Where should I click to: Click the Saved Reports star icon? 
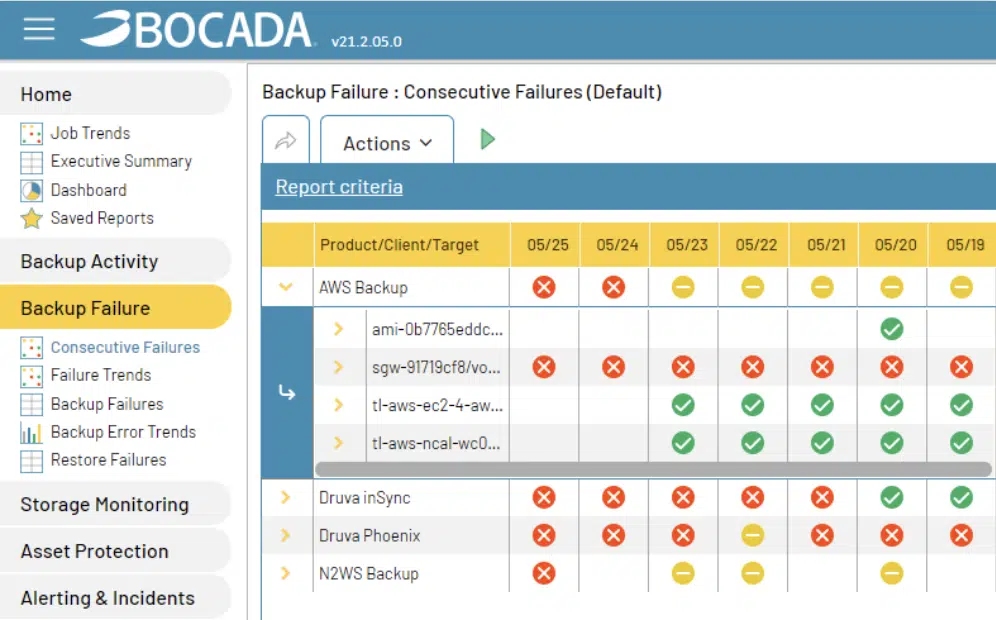click(x=31, y=219)
